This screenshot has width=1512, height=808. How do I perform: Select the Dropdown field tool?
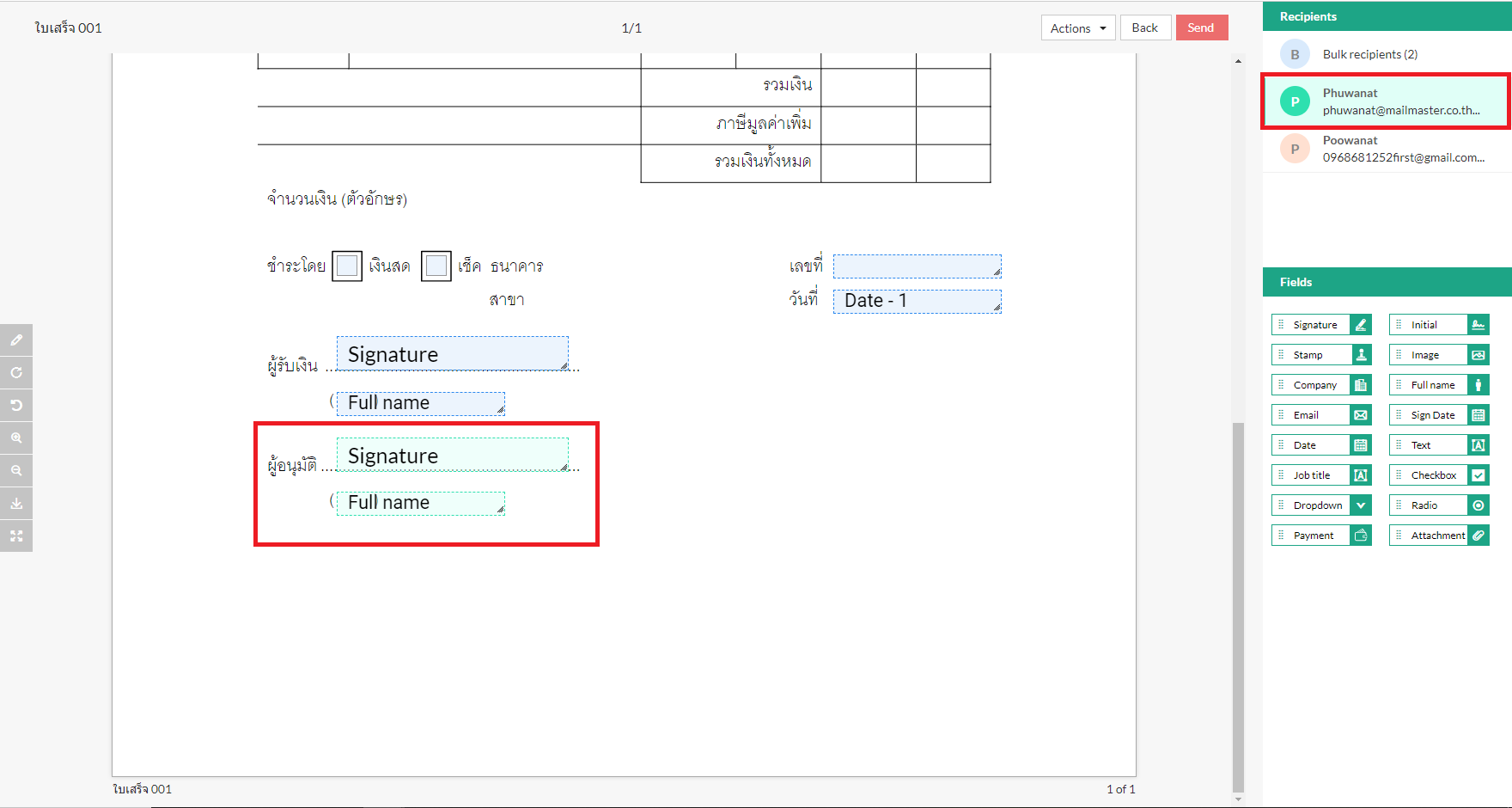(1321, 505)
